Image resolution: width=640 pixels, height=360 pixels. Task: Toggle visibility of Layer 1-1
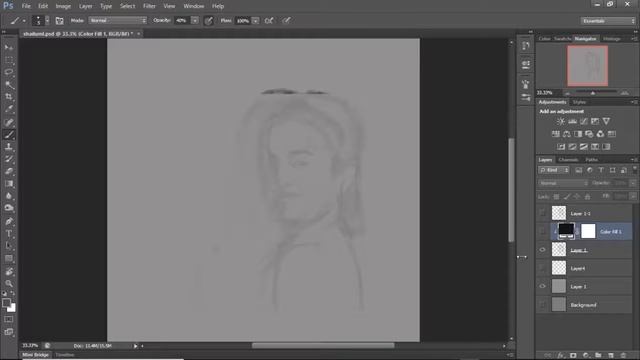542,213
